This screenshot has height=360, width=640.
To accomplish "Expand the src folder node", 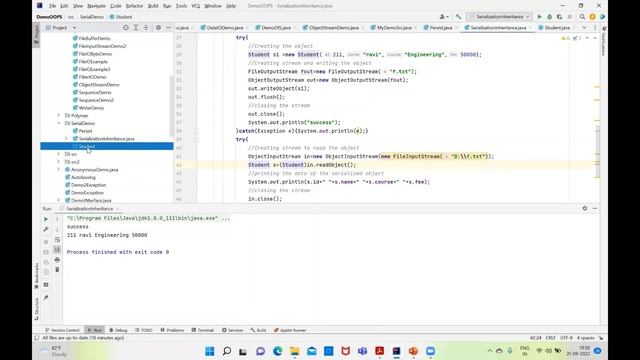I will click(x=59, y=154).
